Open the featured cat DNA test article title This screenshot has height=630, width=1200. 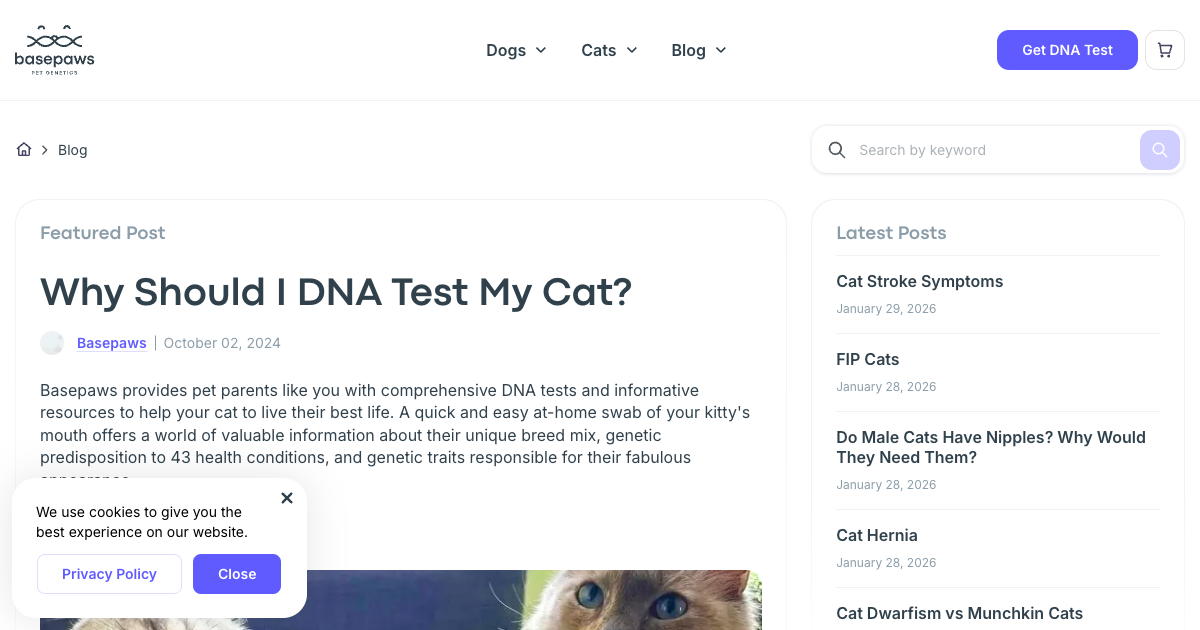pyautogui.click(x=336, y=292)
